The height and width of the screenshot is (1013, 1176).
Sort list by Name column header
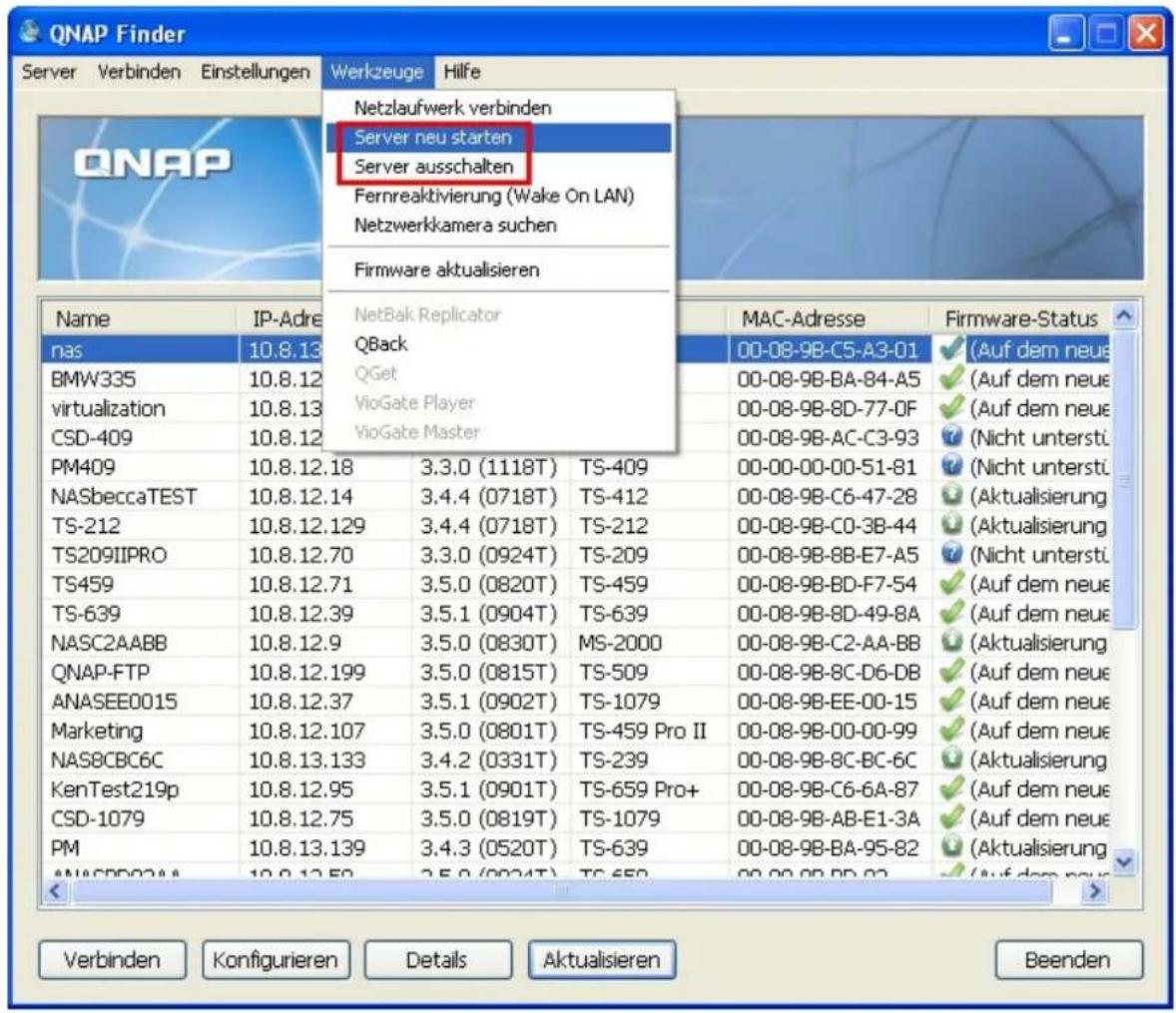[140, 318]
